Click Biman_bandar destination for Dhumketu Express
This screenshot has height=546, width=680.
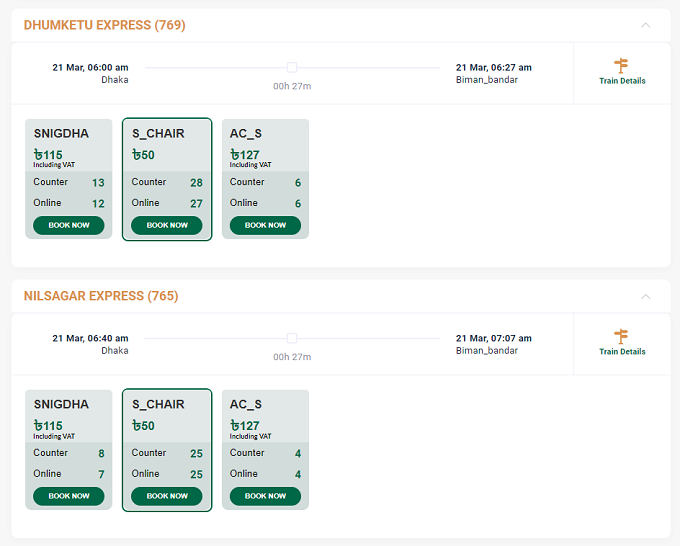tap(487, 80)
